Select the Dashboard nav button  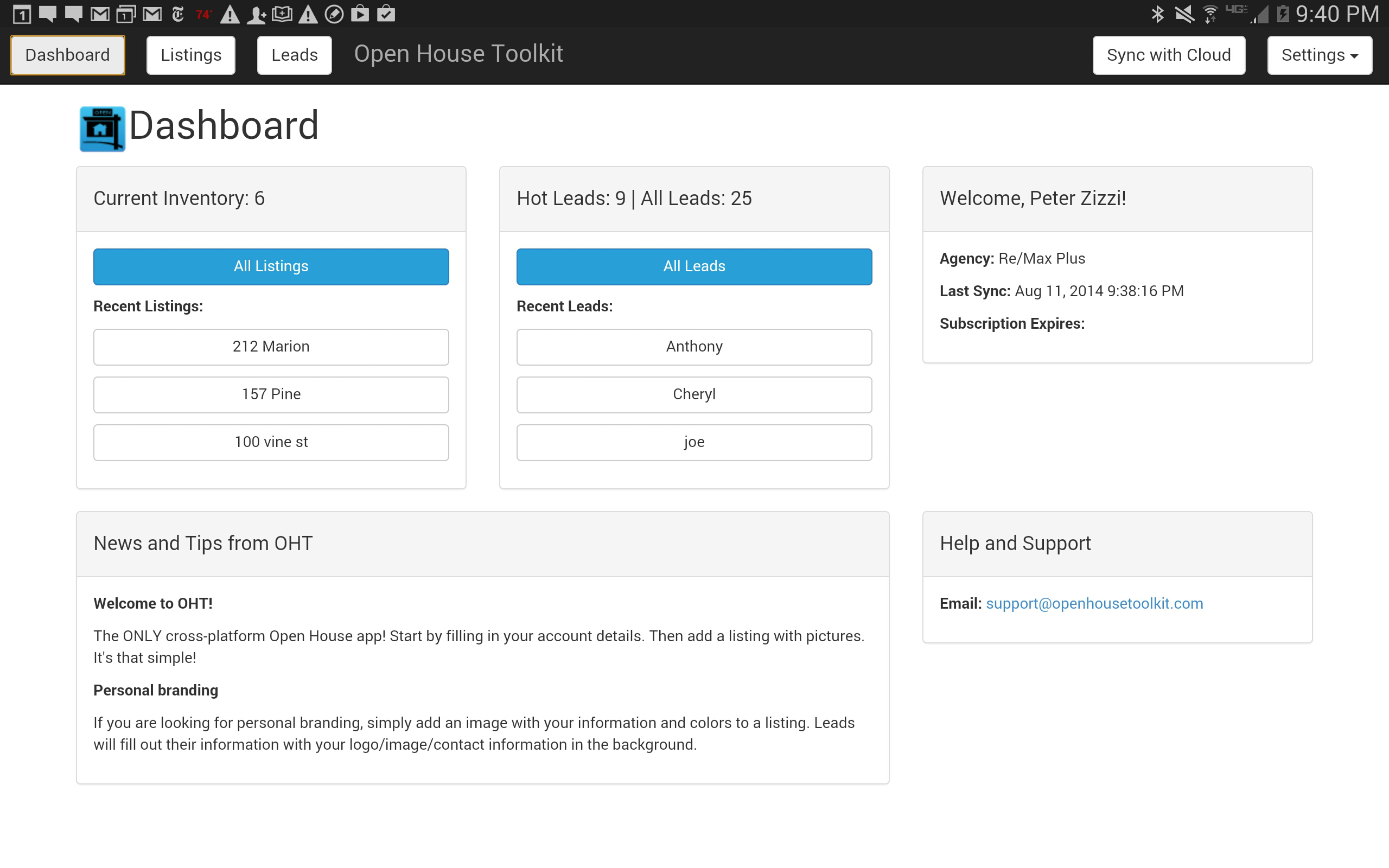[68, 55]
